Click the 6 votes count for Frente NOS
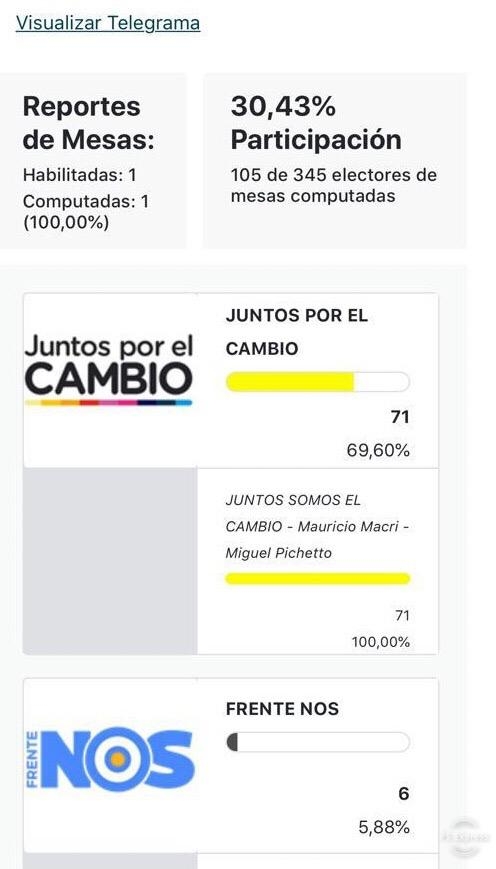 pos(404,794)
